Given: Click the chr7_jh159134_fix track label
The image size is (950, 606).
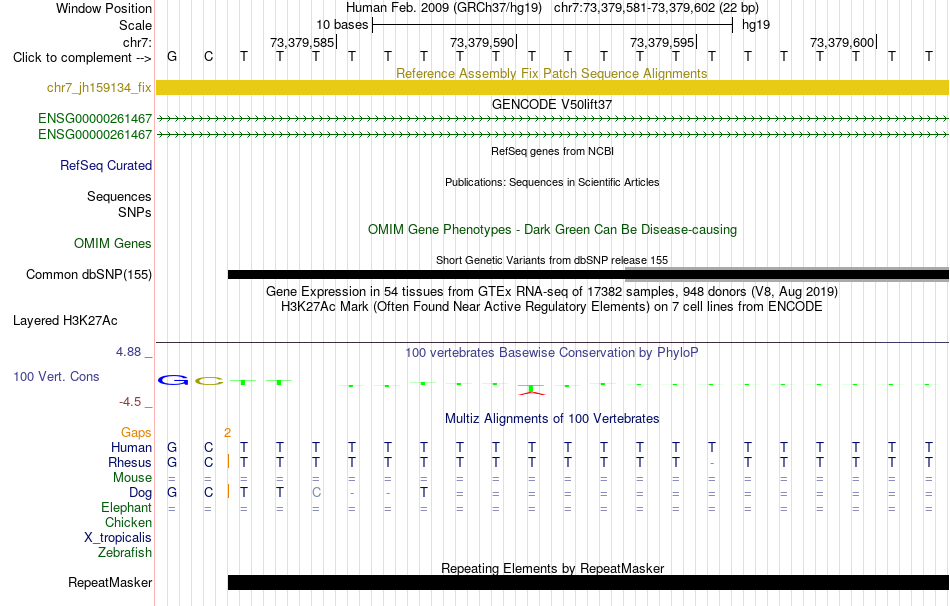Looking at the screenshot, I should pyautogui.click(x=99, y=88).
